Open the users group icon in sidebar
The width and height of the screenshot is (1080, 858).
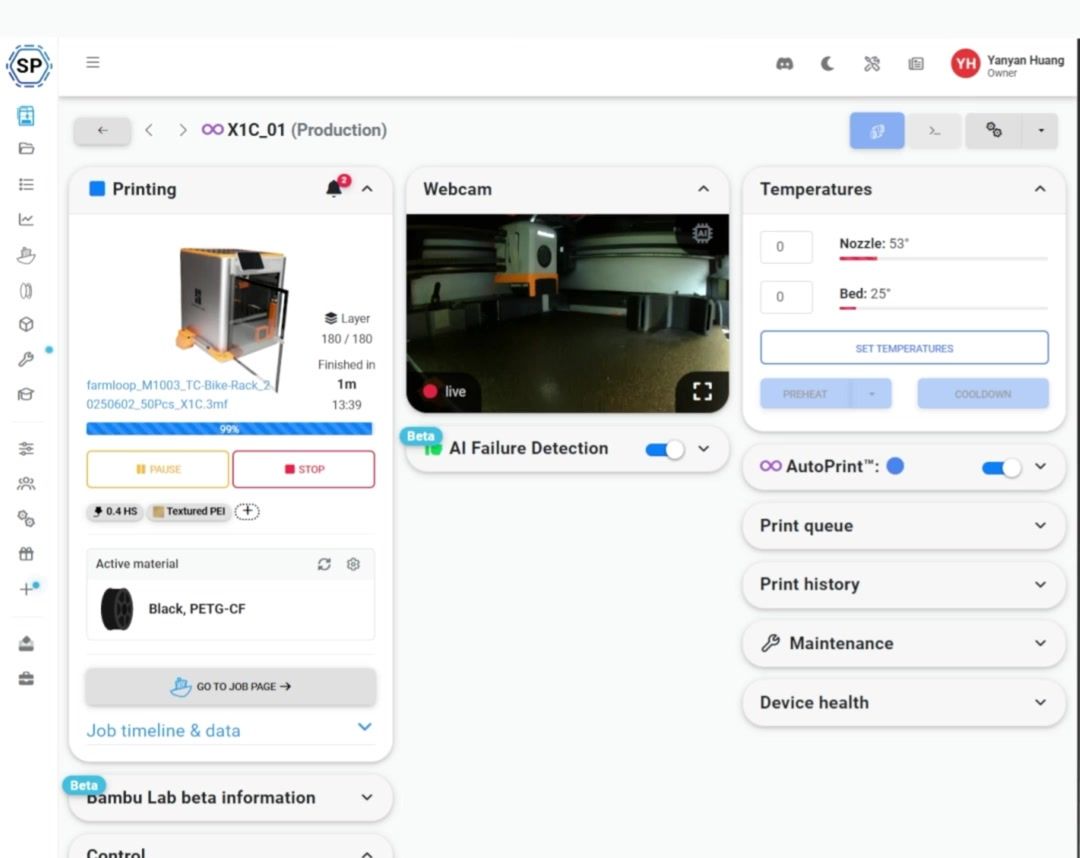(x=26, y=483)
